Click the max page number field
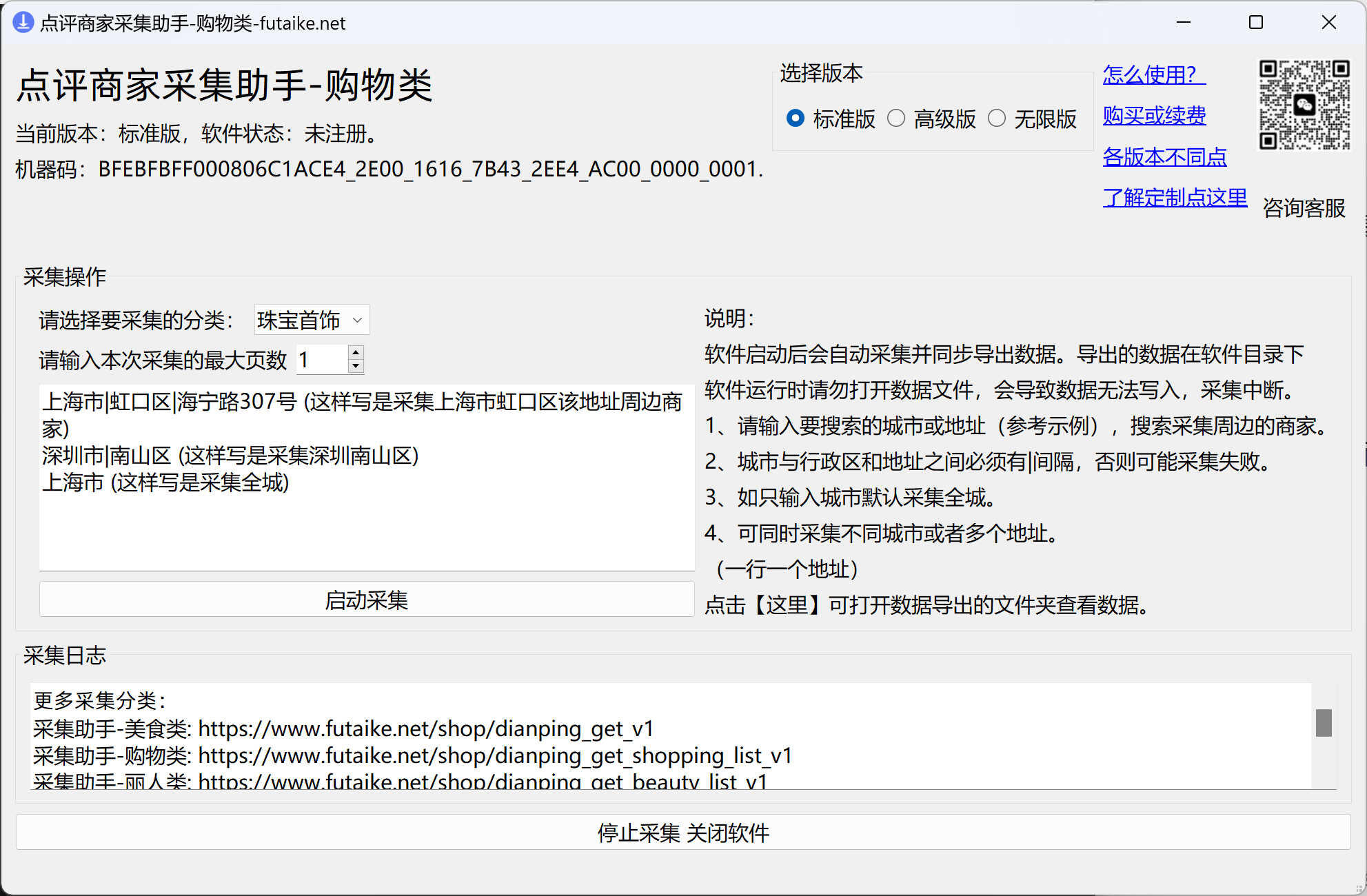Viewport: 1367px width, 896px height. (x=321, y=360)
